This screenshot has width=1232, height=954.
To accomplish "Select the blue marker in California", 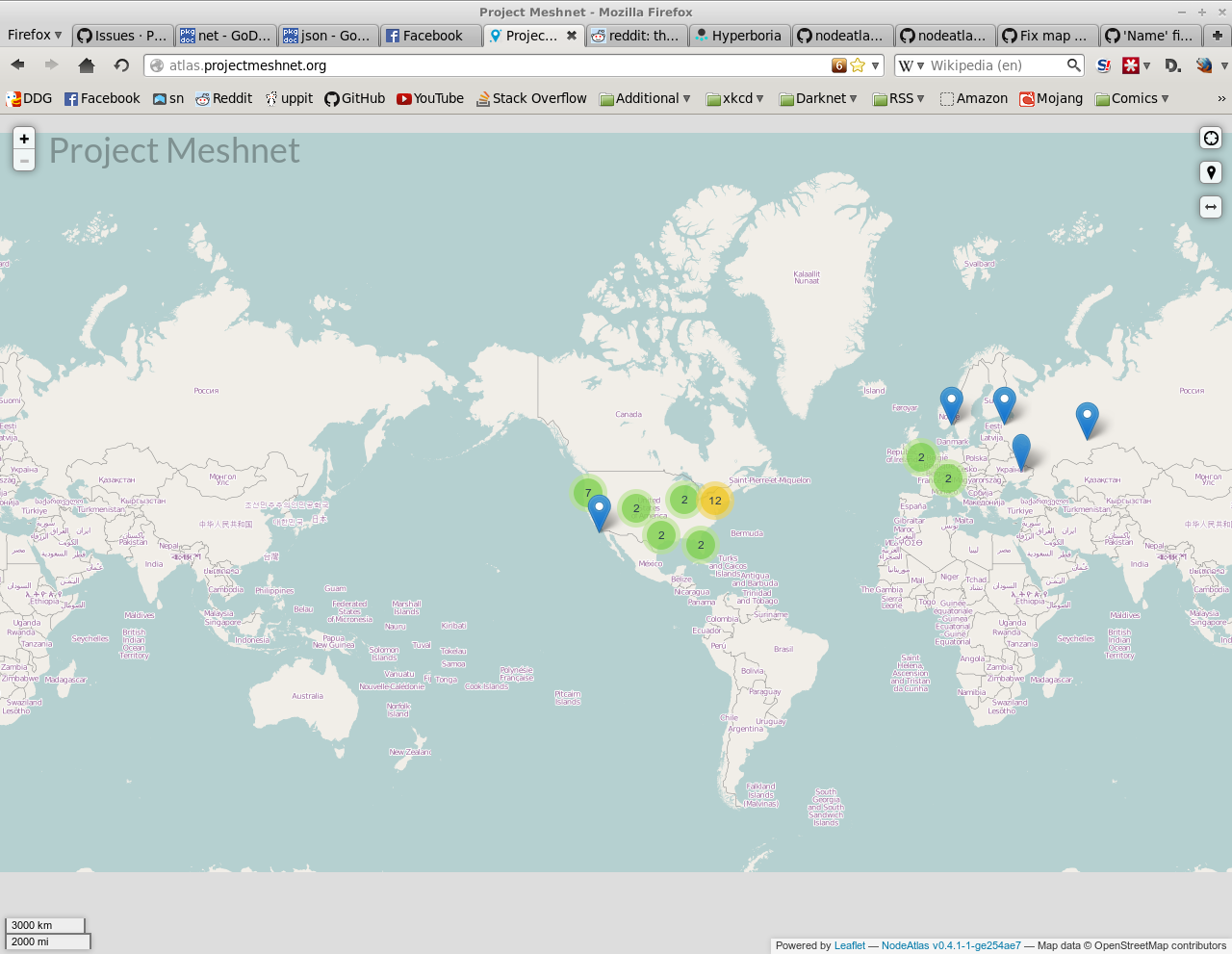I will 599,513.
